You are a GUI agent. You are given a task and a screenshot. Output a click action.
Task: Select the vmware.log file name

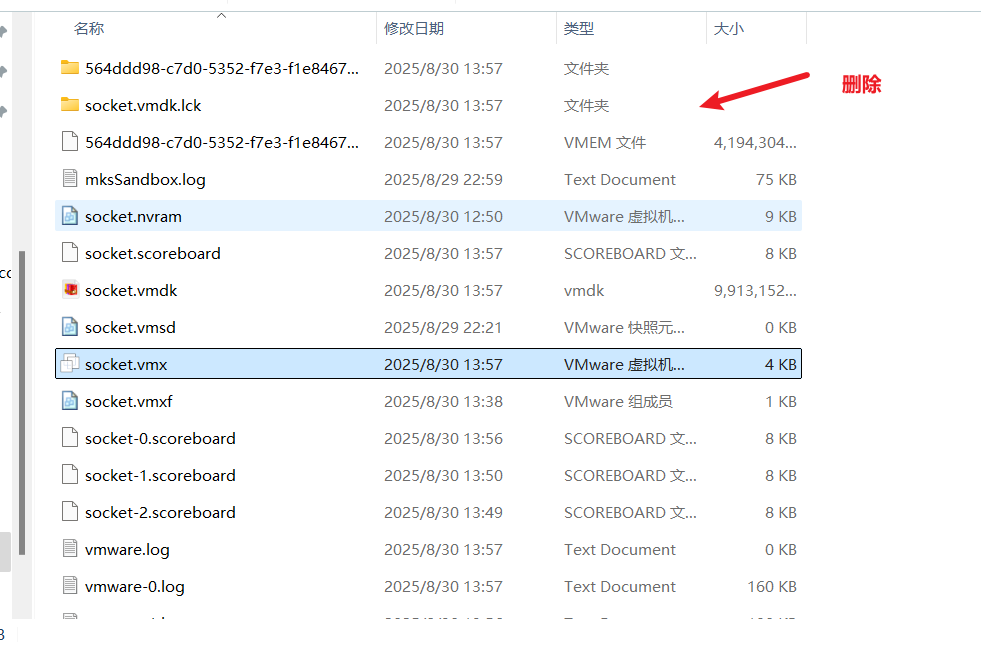pos(127,549)
